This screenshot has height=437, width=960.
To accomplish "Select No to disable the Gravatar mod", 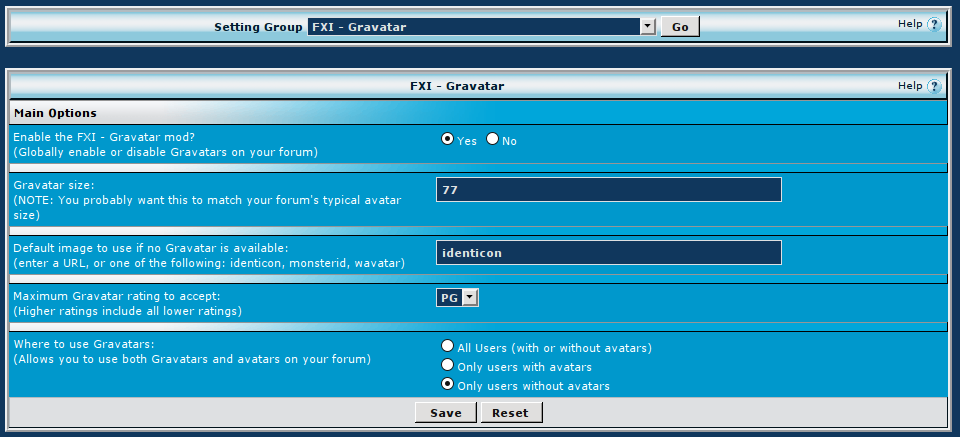I will pyautogui.click(x=492, y=140).
